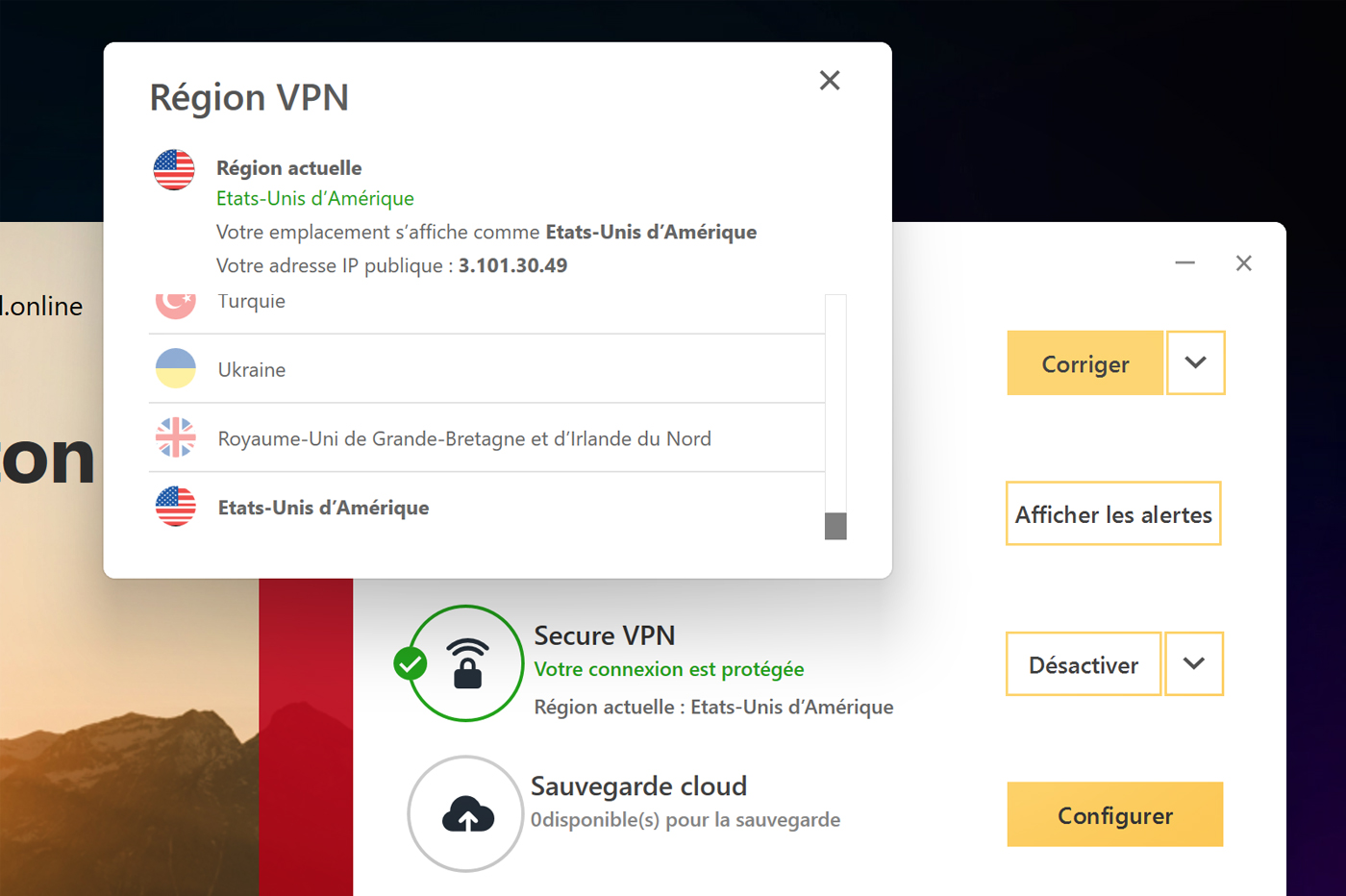
Task: Select Royaume-Uni de Grande-Bretagne region entry
Action: coord(487,438)
